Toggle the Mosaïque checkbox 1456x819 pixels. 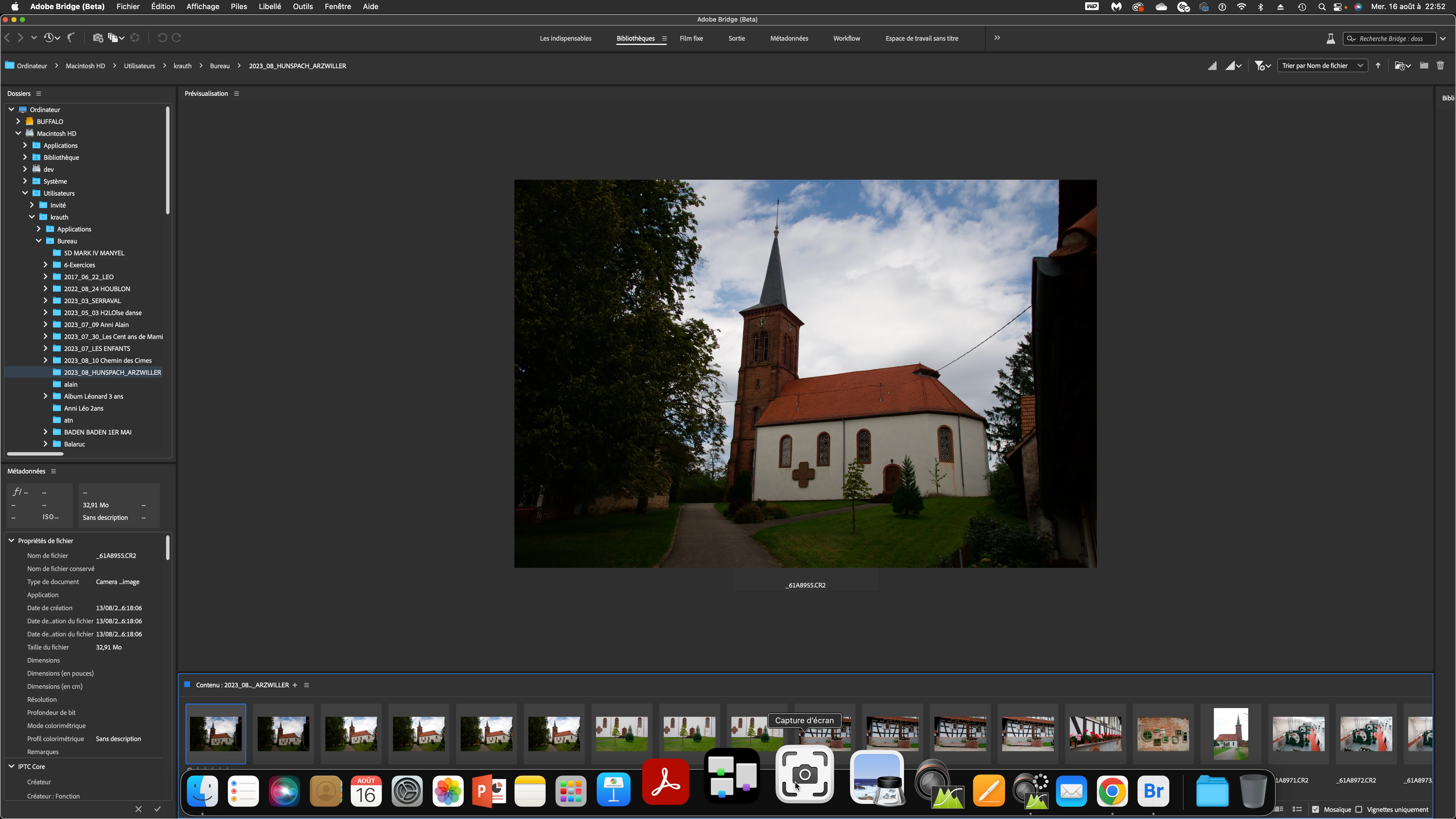click(1316, 809)
